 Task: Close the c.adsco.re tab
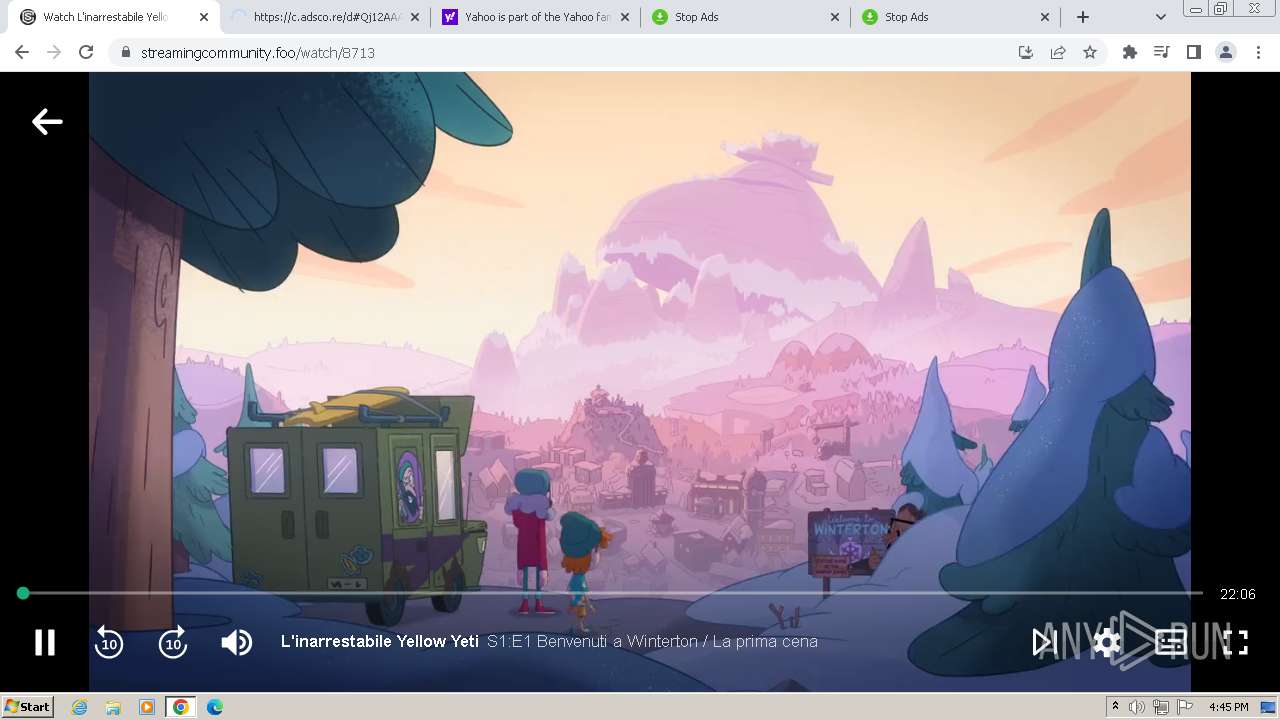coord(415,17)
